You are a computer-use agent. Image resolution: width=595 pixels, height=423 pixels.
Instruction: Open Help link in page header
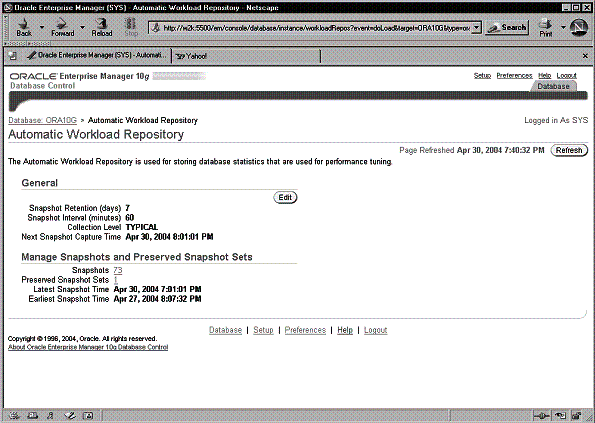pos(544,75)
